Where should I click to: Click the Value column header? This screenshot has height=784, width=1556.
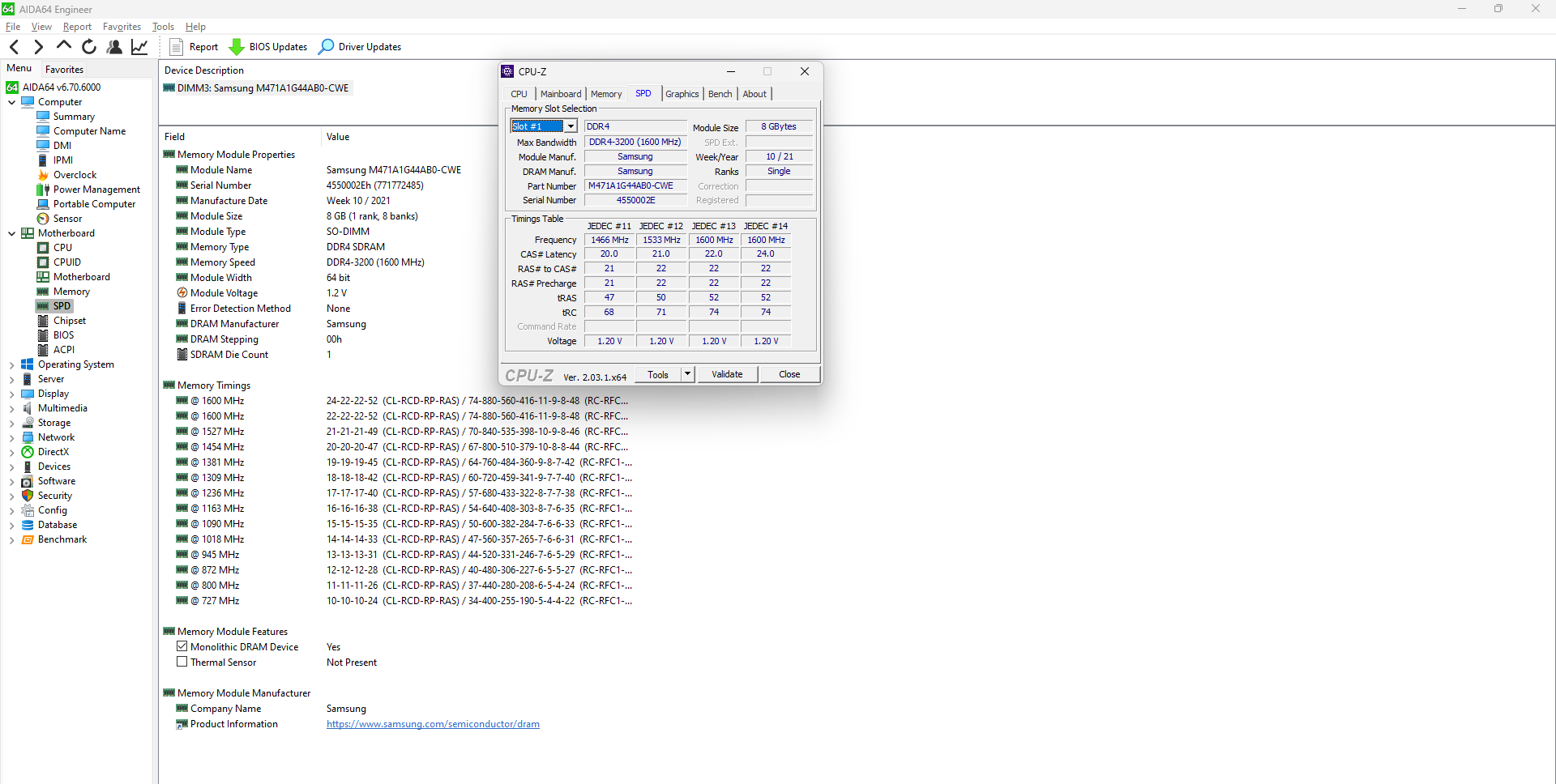(338, 137)
